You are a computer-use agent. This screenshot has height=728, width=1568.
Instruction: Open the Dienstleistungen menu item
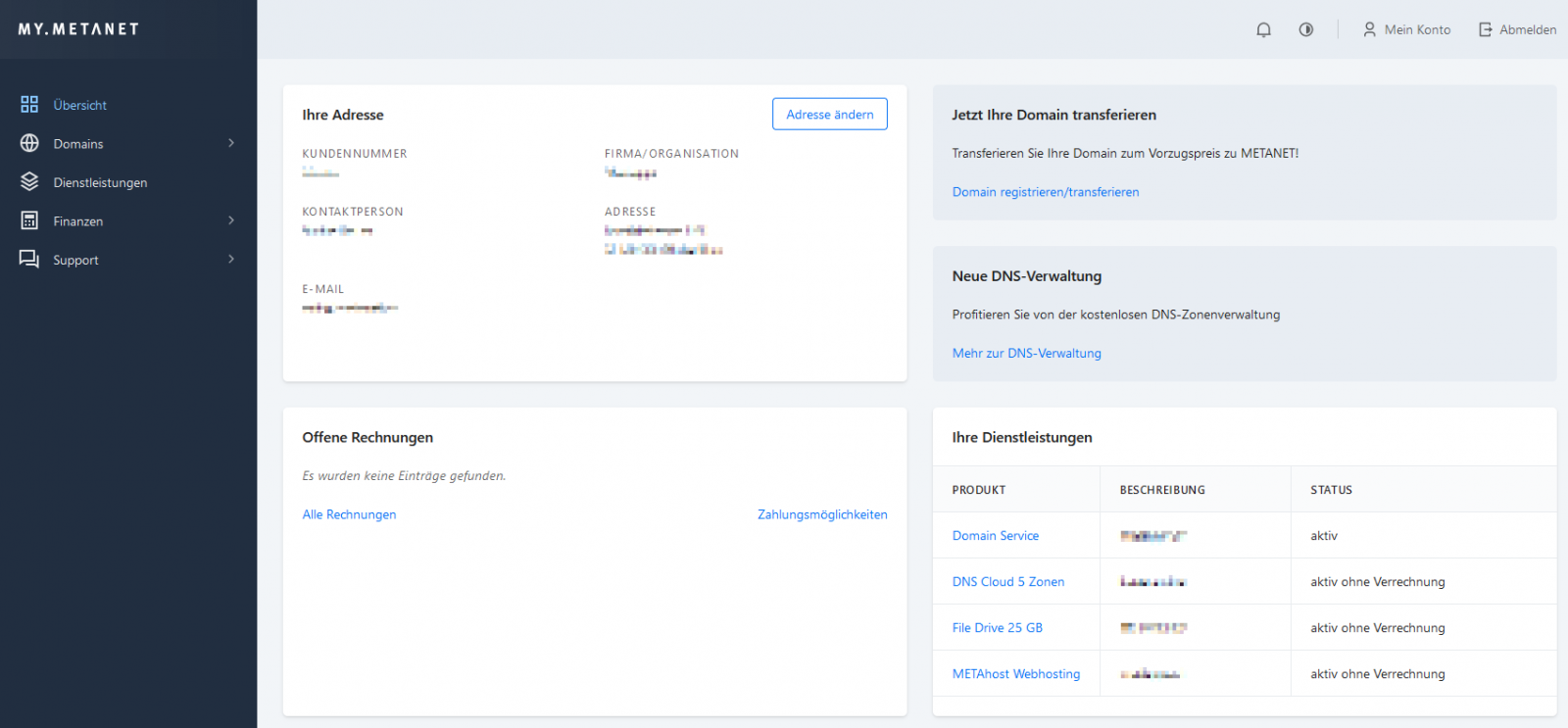click(100, 183)
